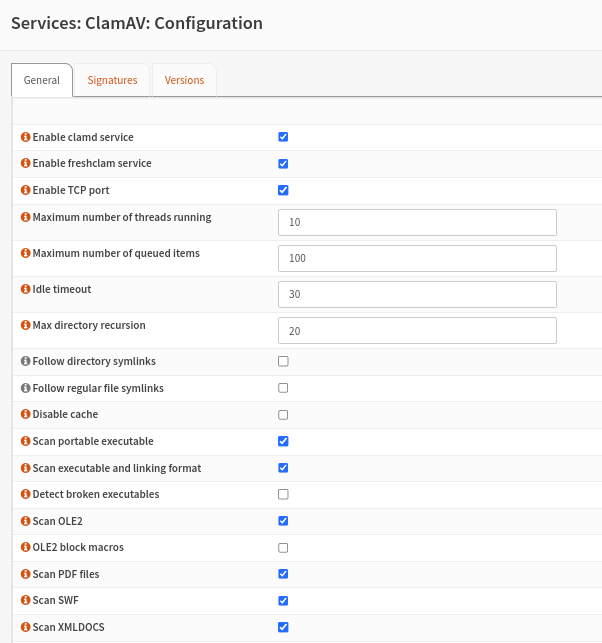
Task: Open the Versions tab
Action: [184, 80]
